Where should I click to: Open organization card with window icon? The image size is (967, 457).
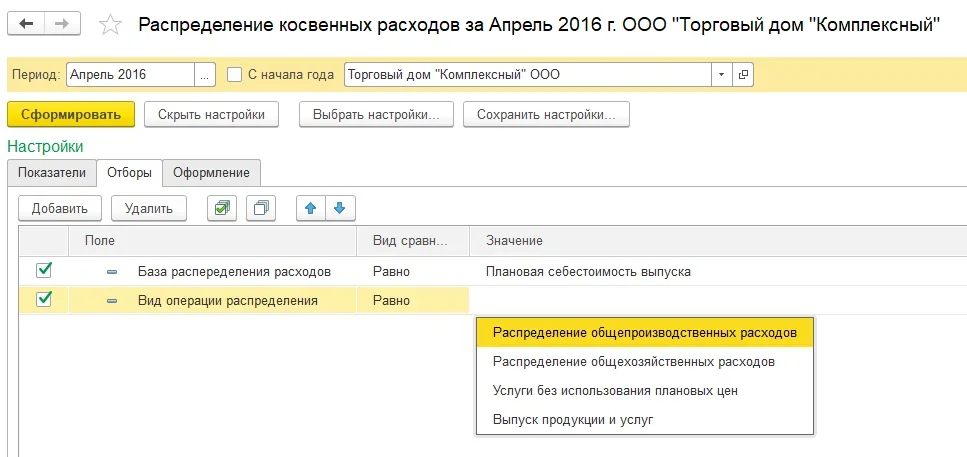743,75
